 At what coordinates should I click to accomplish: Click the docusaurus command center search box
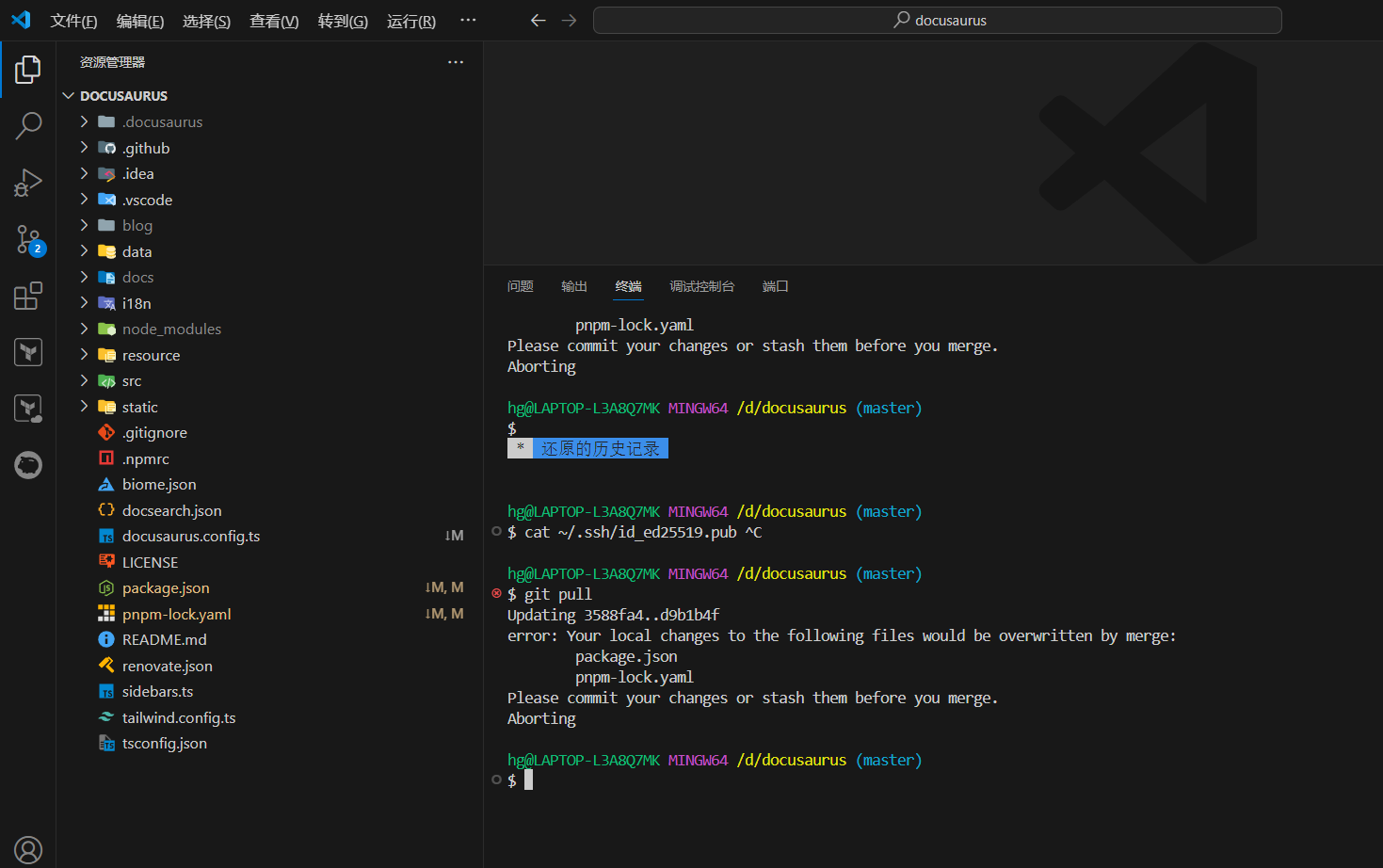coord(938,20)
